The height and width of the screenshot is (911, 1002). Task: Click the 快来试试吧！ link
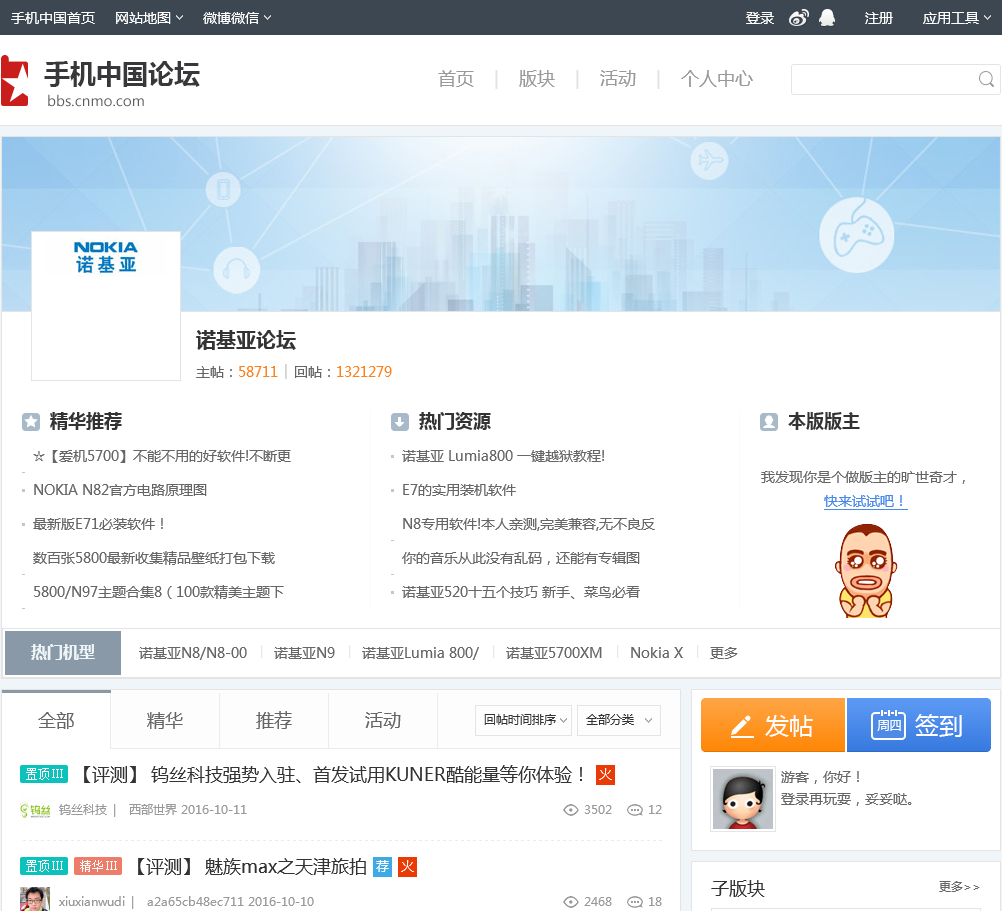[x=865, y=501]
